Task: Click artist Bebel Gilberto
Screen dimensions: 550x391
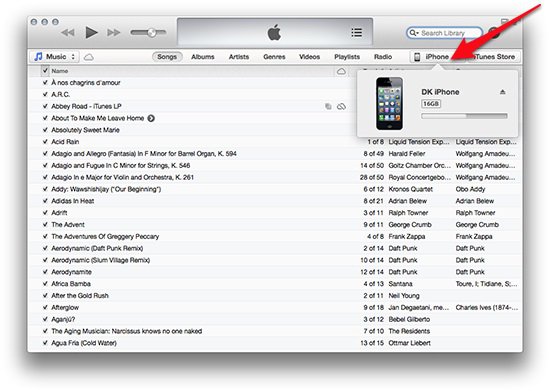Action: pyautogui.click(x=409, y=319)
